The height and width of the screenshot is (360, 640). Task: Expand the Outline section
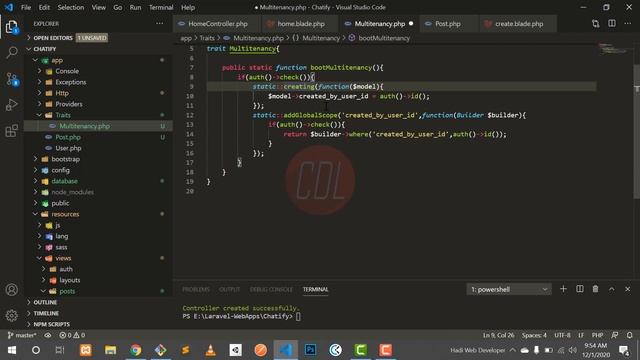pos(98,302)
